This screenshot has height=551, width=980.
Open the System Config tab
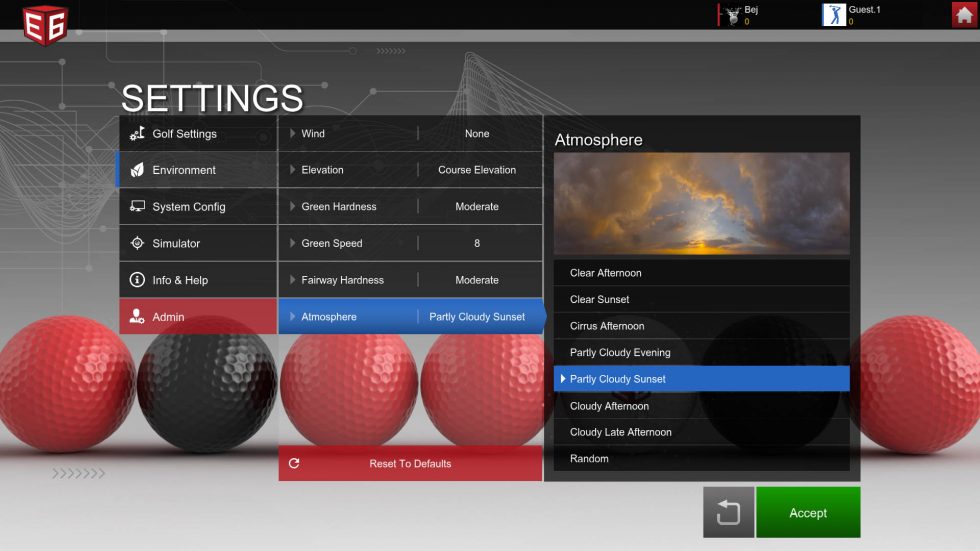[198, 206]
